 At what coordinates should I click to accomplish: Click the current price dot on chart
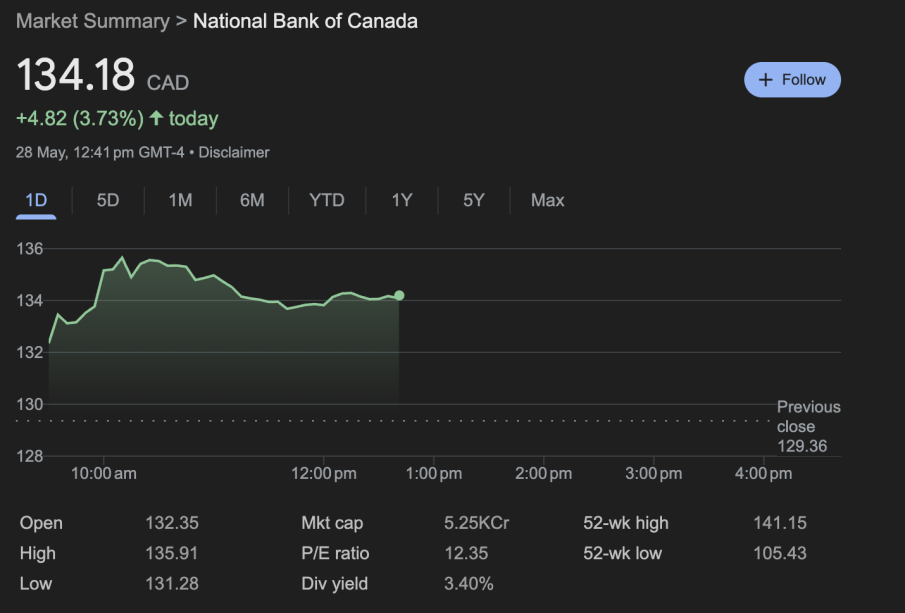399,296
